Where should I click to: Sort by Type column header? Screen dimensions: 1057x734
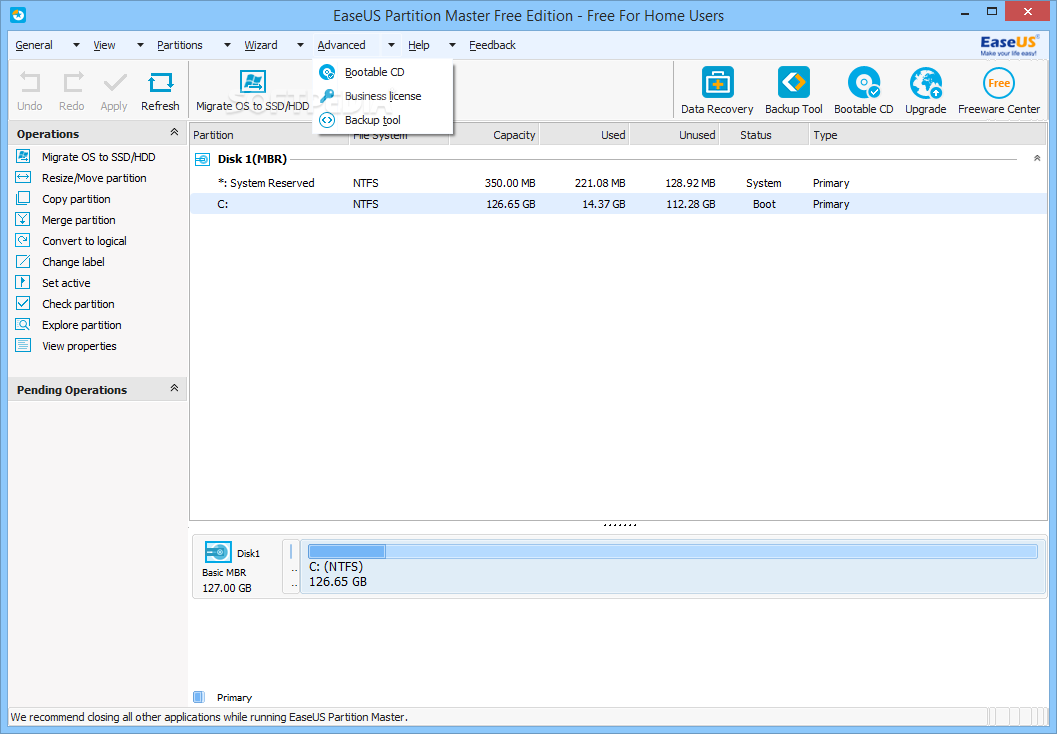click(x=928, y=135)
